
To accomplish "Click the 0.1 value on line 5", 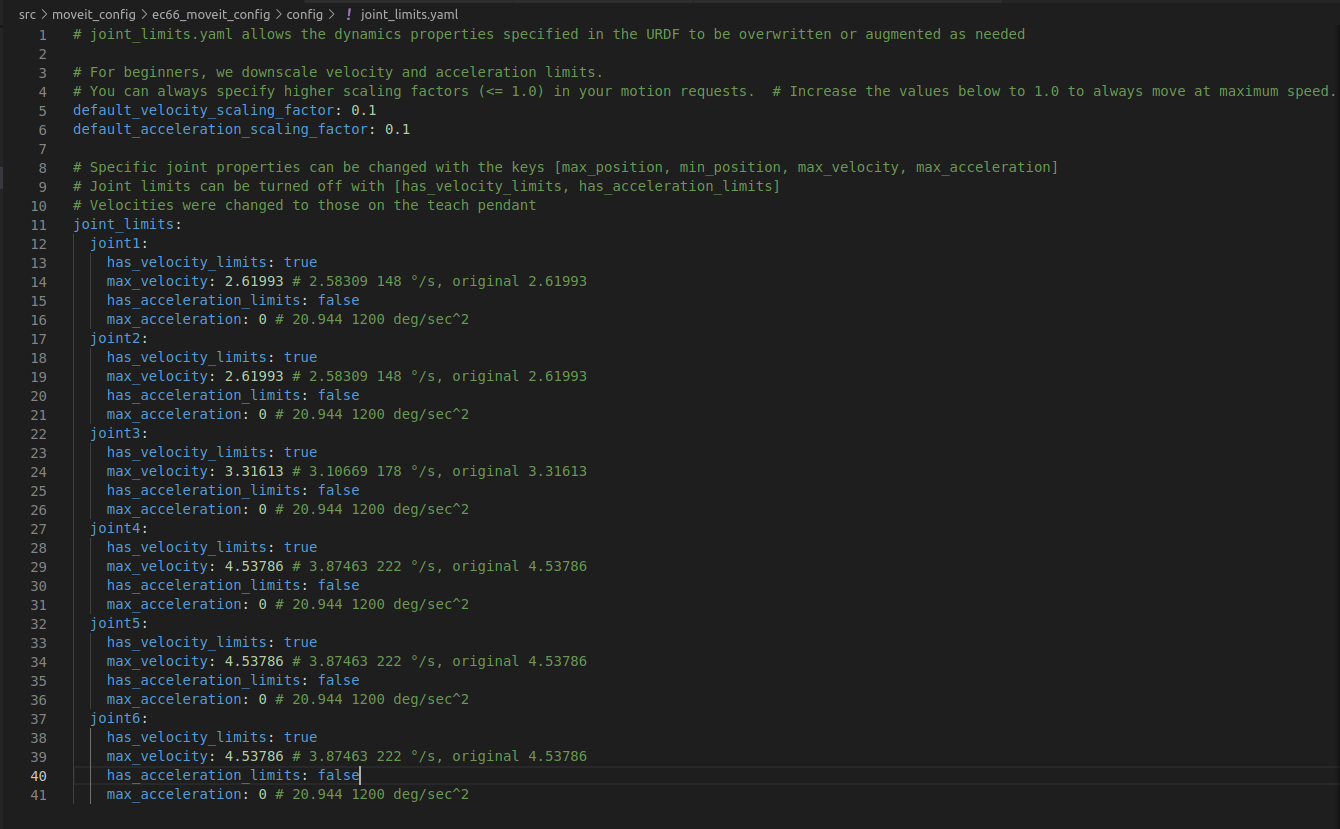I will tap(364, 111).
